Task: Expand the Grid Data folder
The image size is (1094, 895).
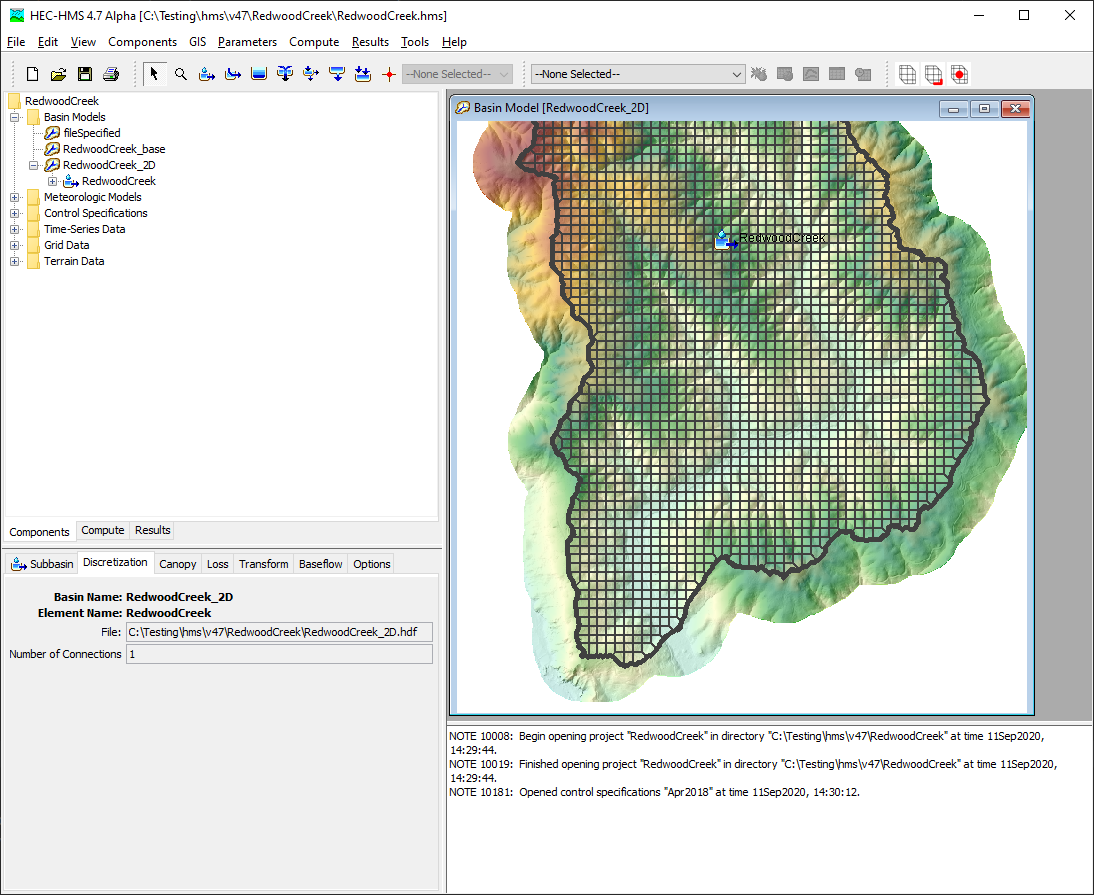Action: [x=14, y=246]
